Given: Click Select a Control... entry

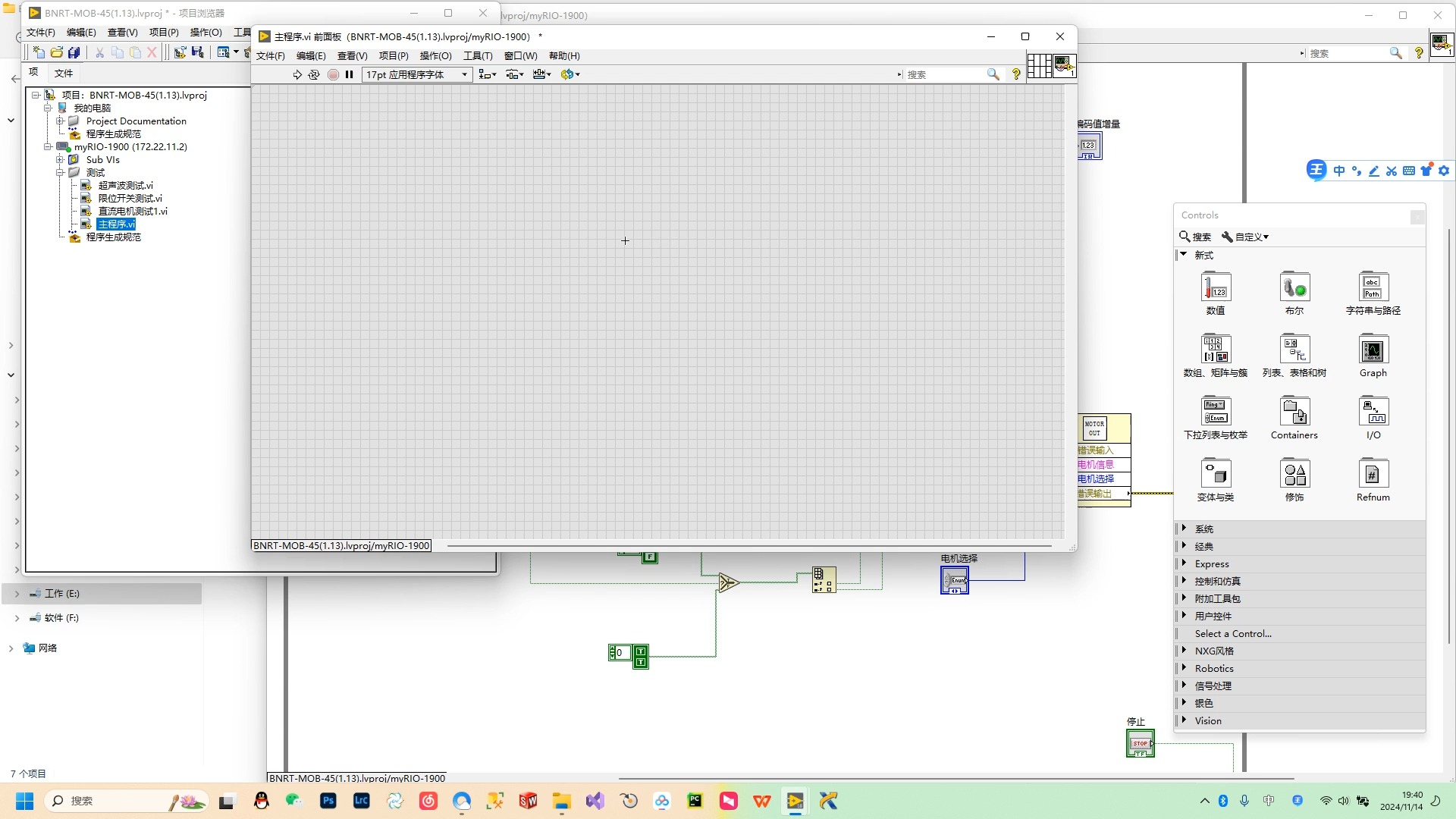Looking at the screenshot, I should 1233,634.
